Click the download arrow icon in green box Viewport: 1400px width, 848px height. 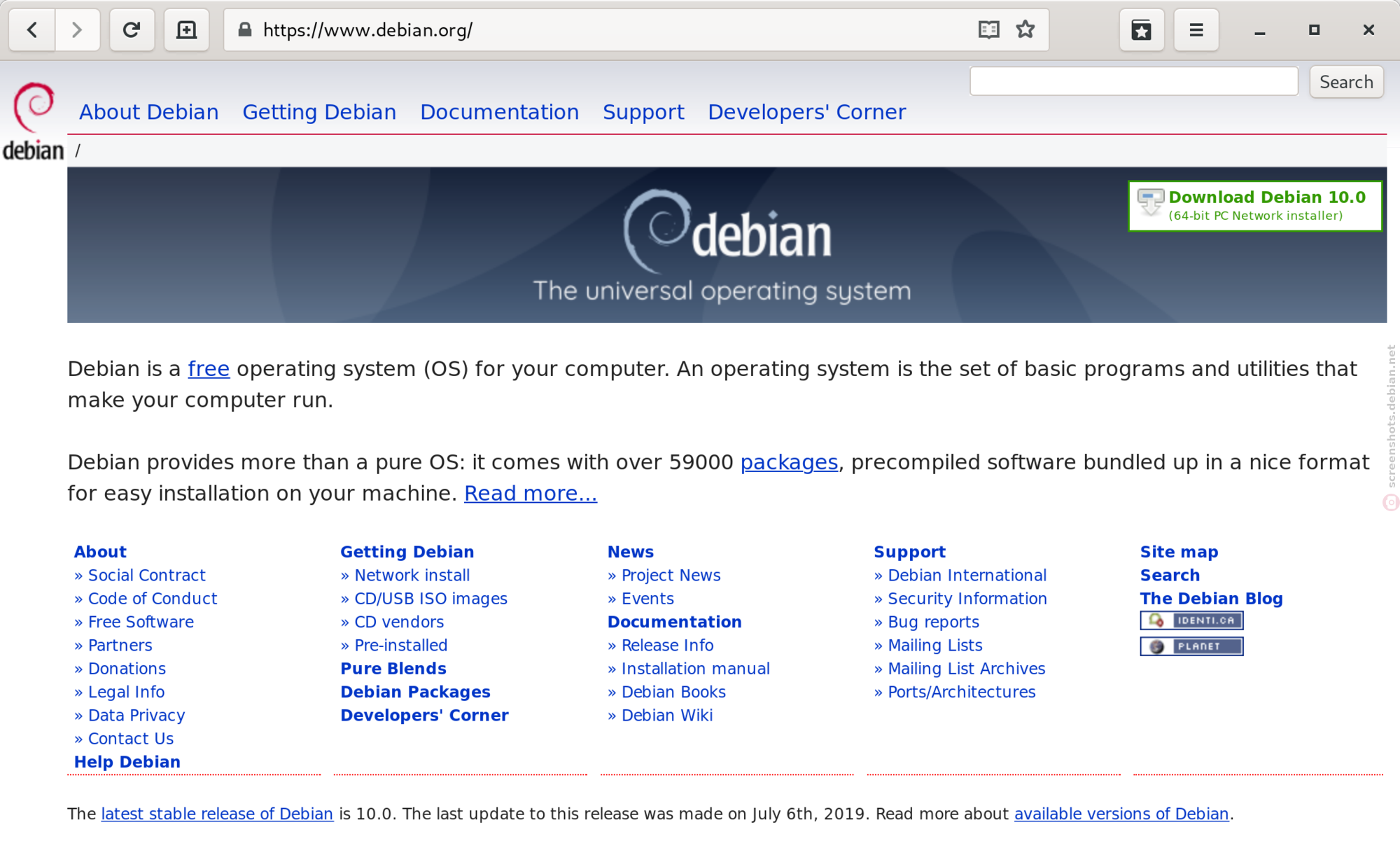click(1150, 203)
